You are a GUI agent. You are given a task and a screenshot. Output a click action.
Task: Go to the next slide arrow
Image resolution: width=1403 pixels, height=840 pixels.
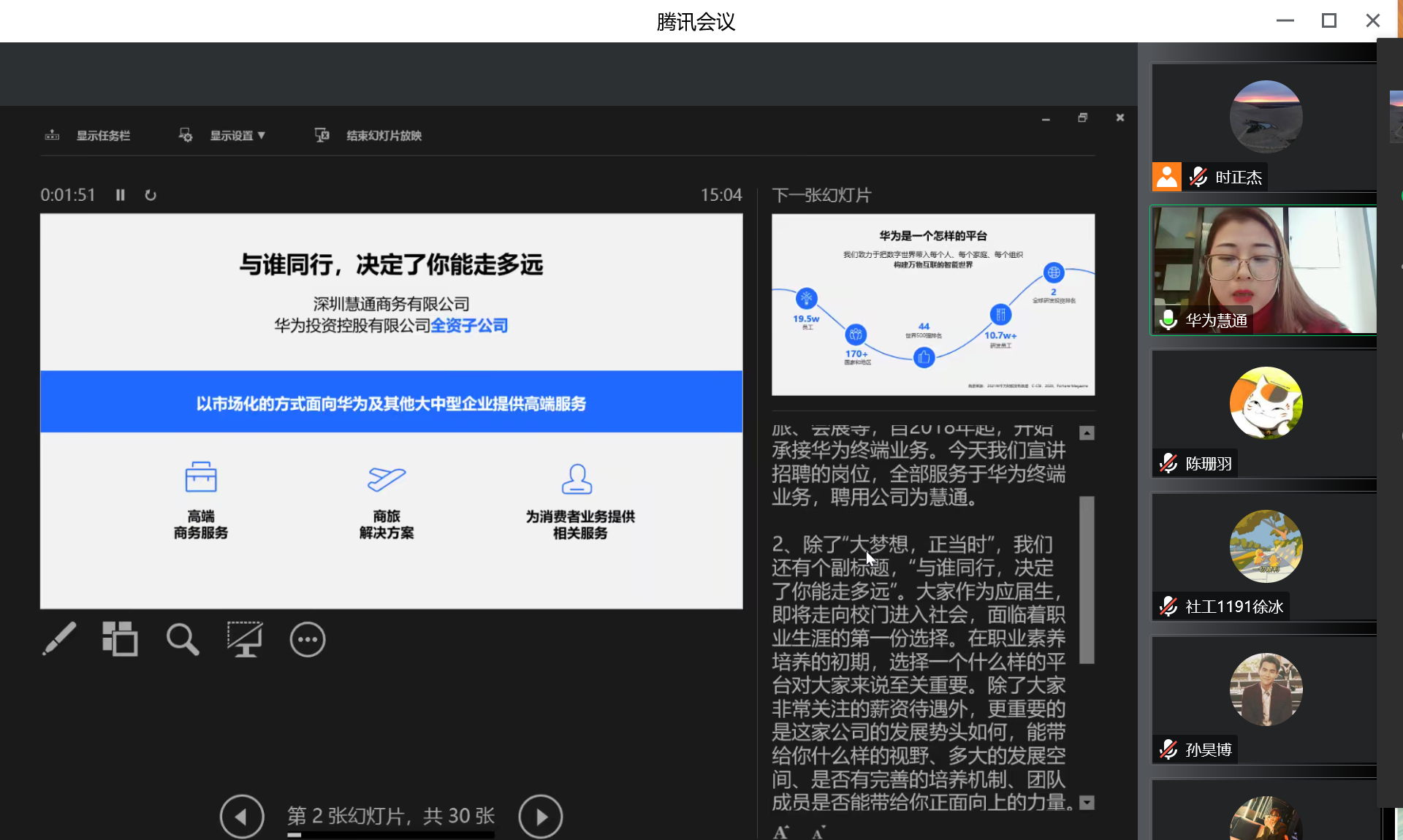540,816
